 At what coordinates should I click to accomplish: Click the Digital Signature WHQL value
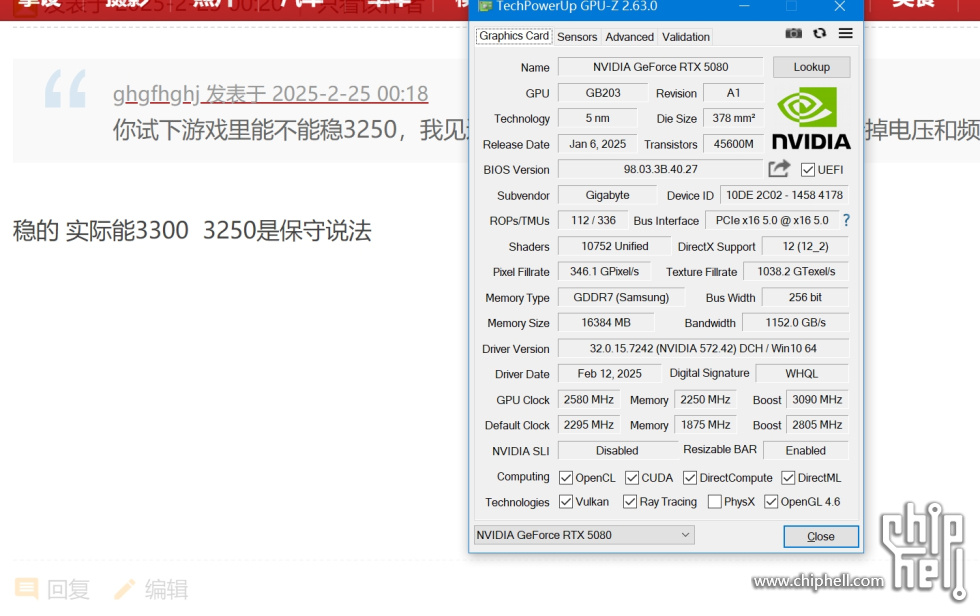(x=801, y=374)
